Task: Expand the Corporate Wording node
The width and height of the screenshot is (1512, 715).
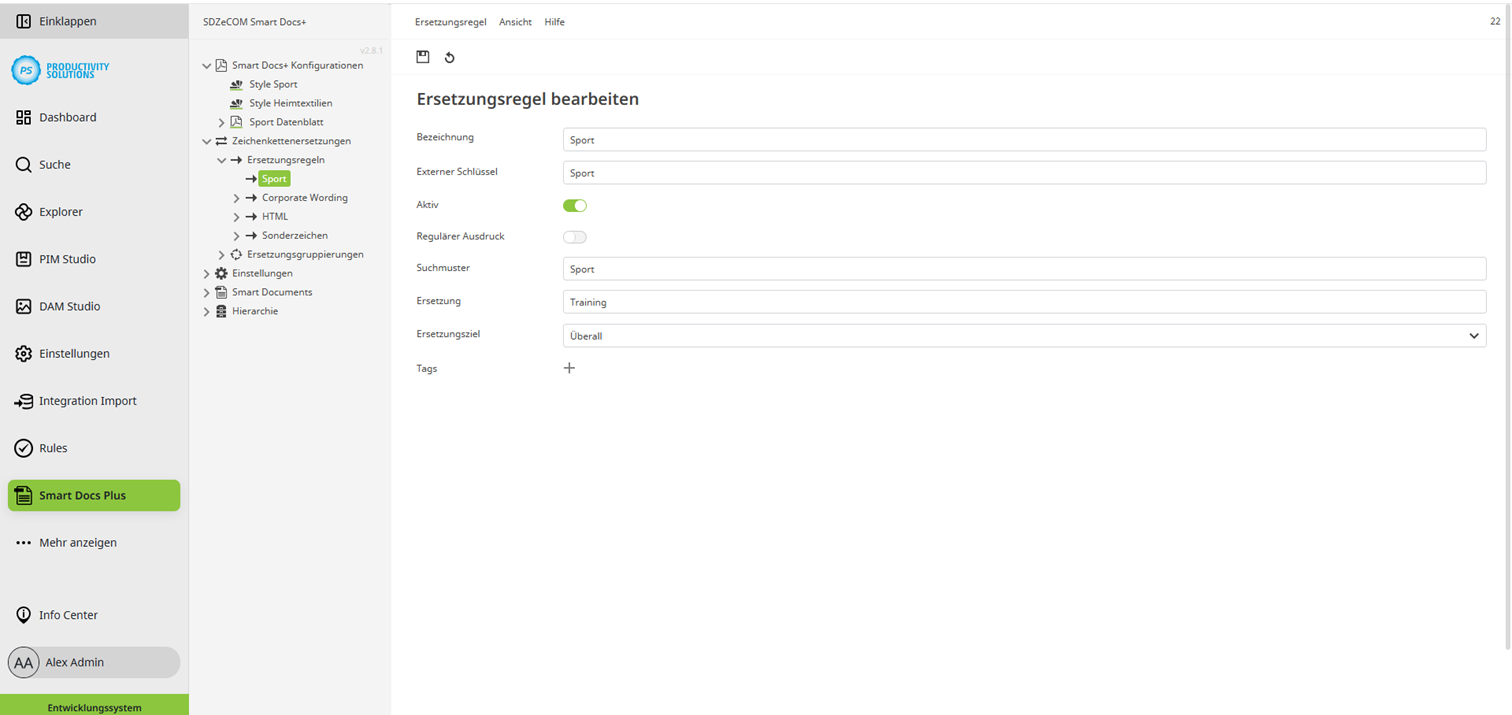Action: point(236,197)
